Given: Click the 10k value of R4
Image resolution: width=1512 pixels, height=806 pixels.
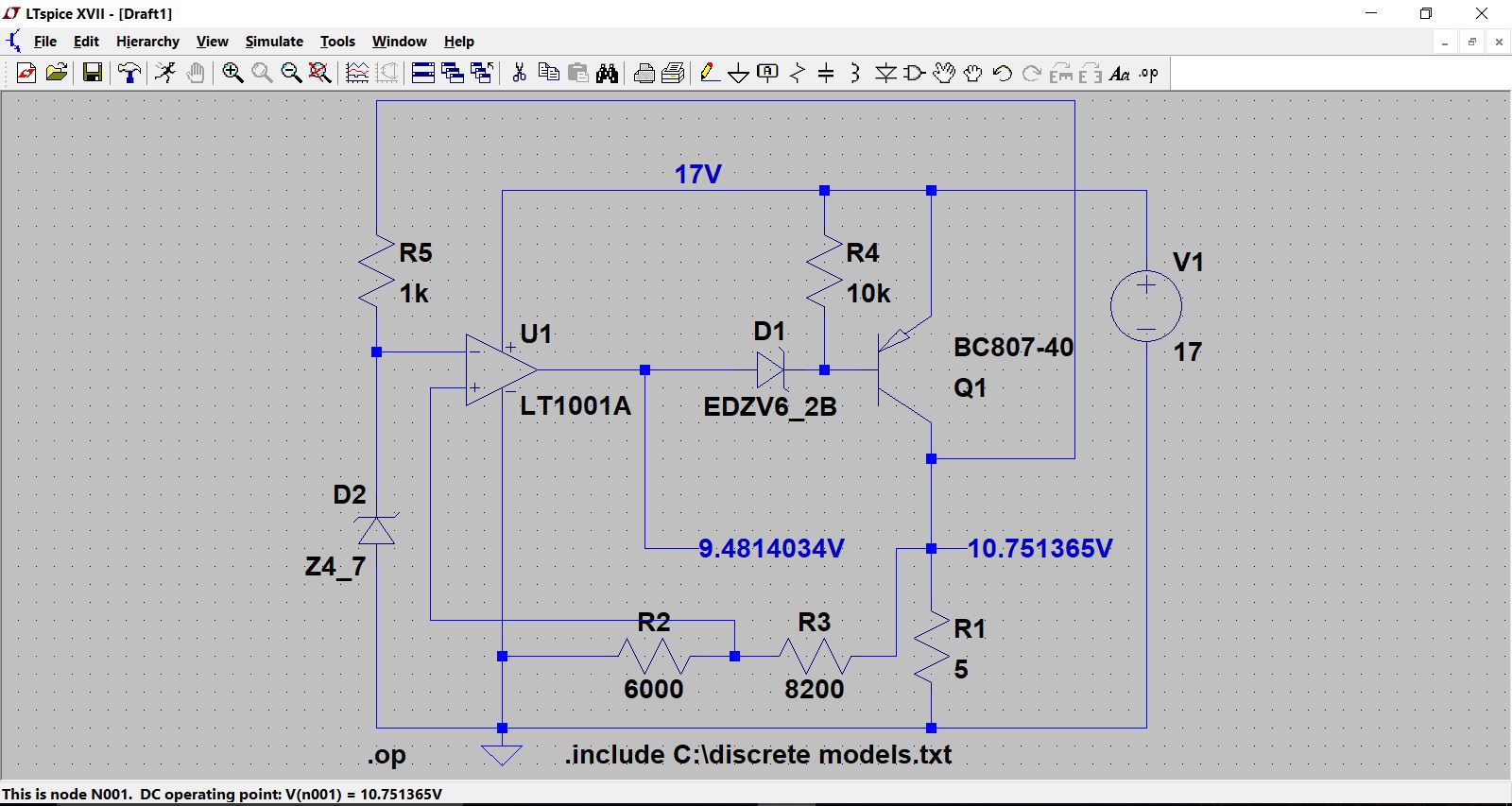Looking at the screenshot, I should [868, 294].
